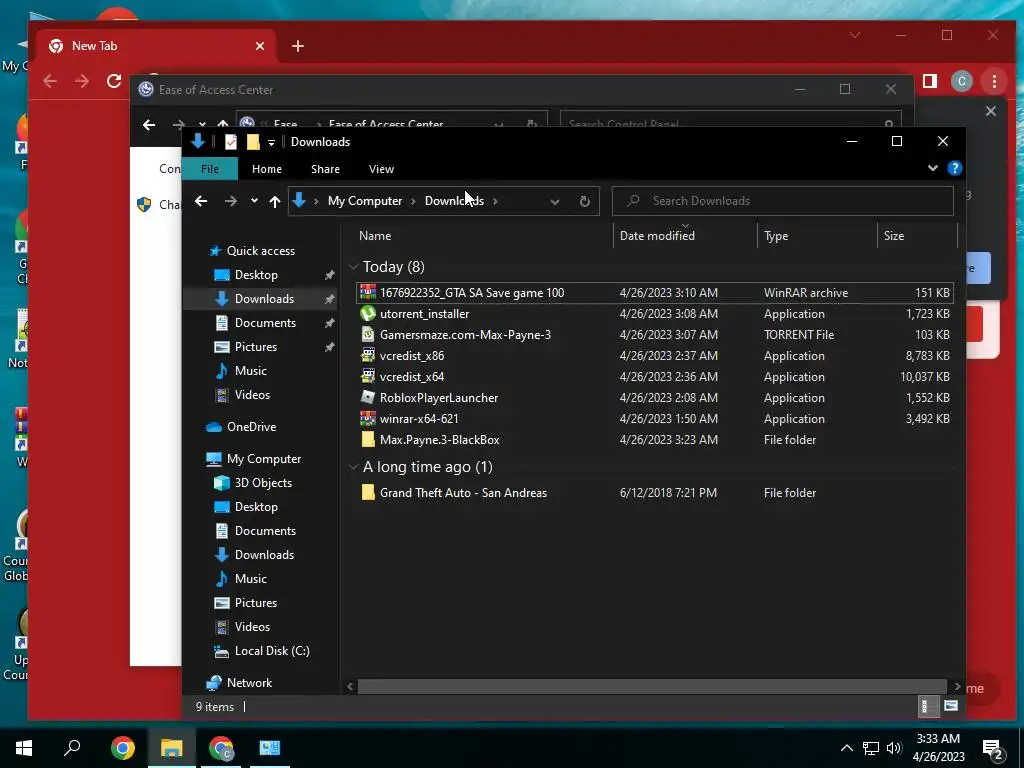Open a new tab in Chrome

(298, 46)
